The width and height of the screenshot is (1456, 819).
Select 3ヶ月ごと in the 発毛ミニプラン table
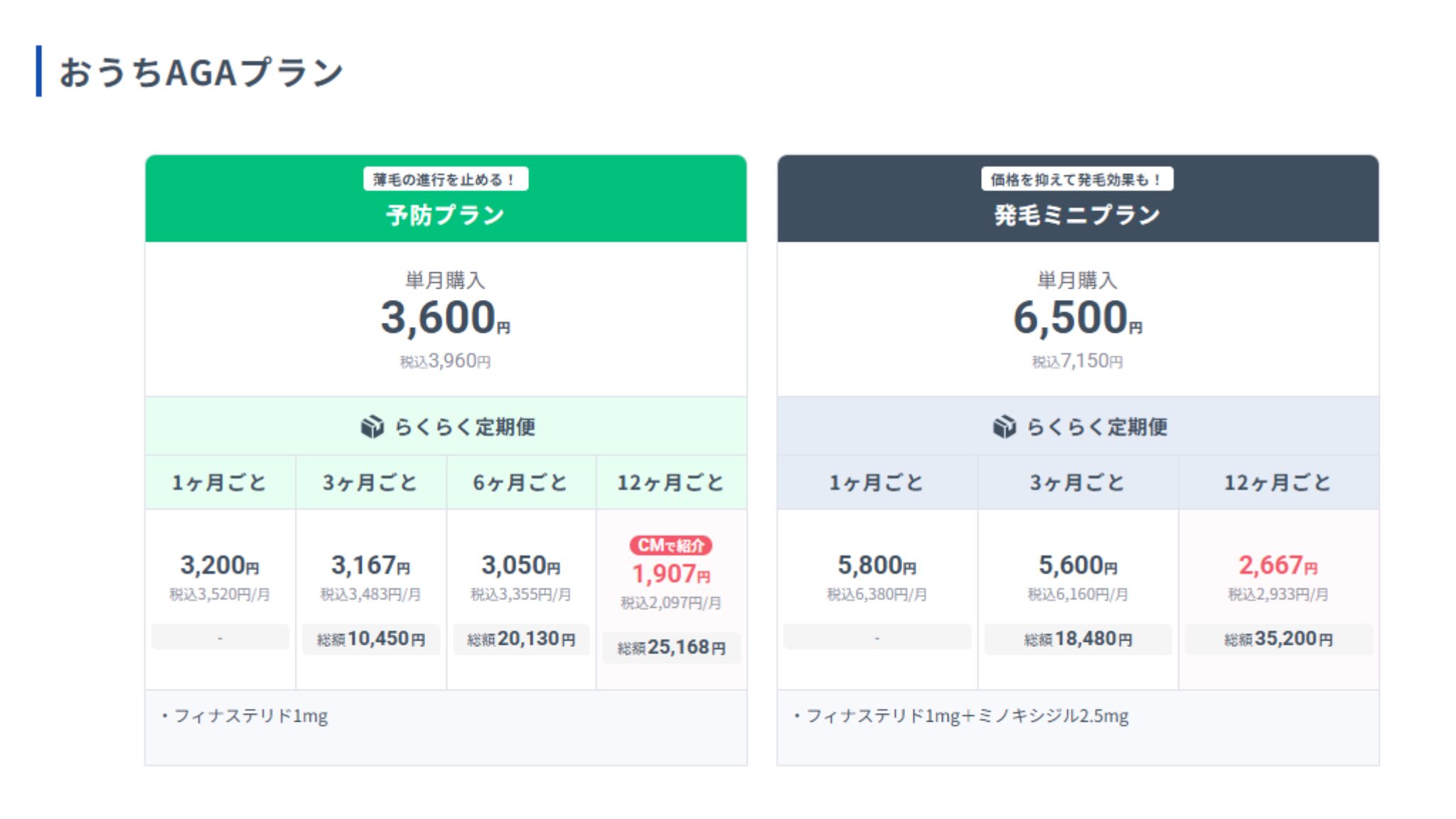click(1077, 483)
